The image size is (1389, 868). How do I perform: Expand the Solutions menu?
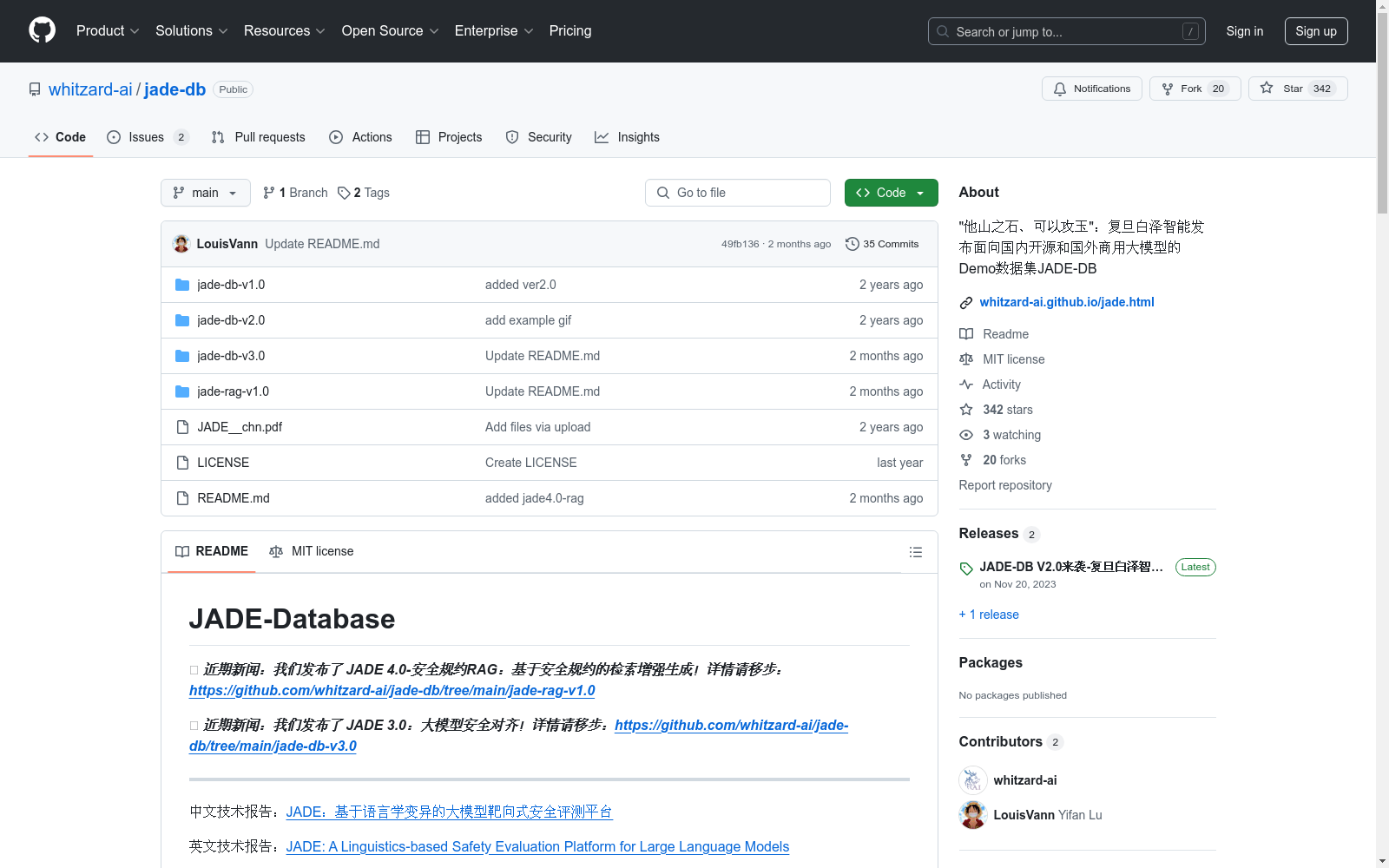[192, 30]
